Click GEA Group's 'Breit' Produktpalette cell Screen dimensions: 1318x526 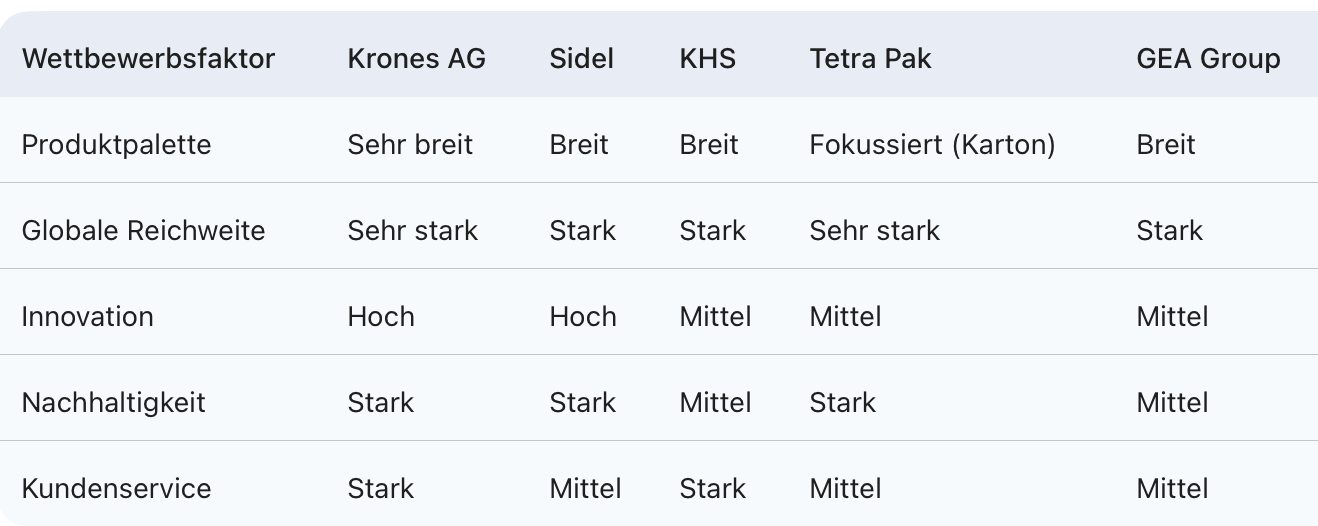click(x=1165, y=145)
